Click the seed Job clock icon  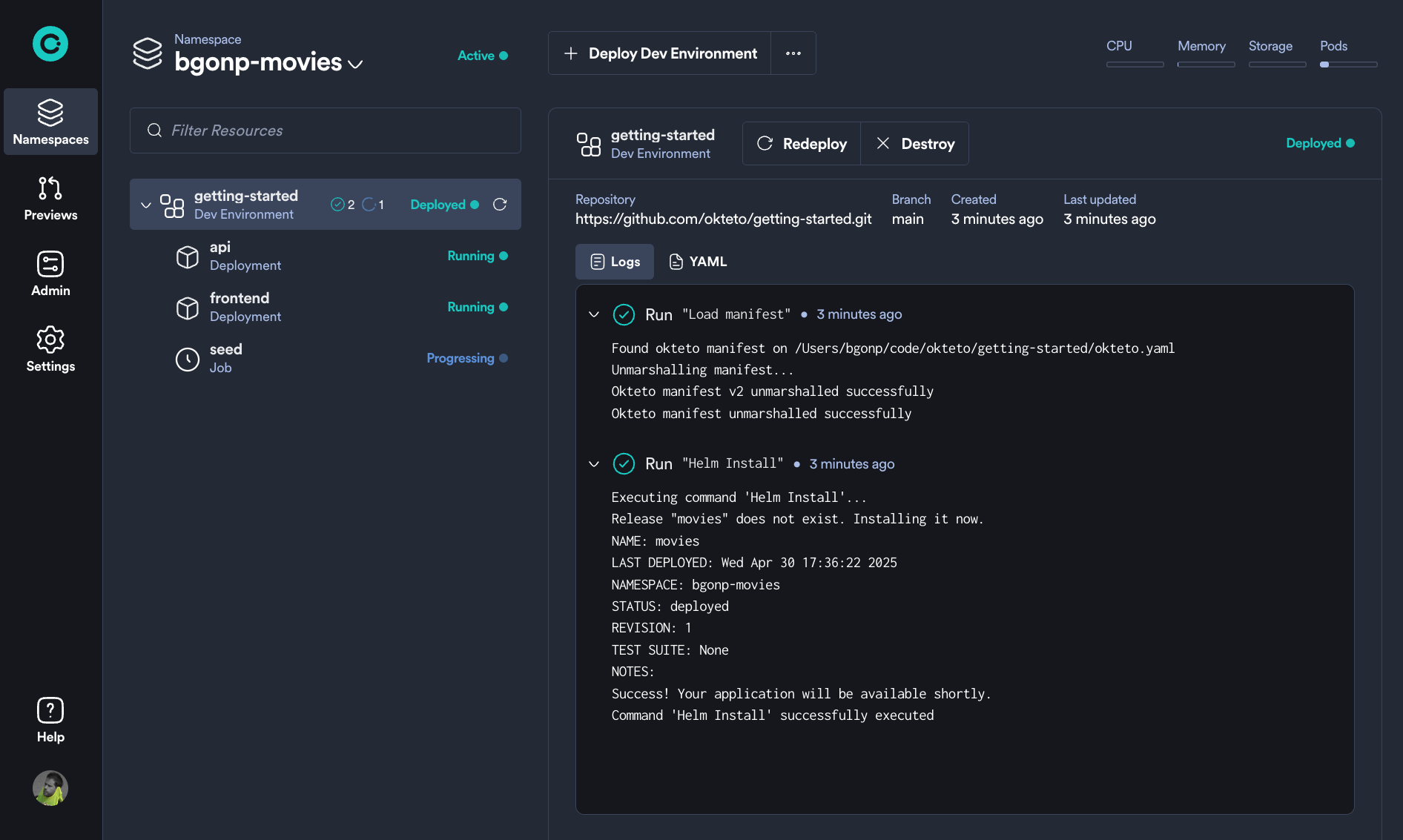tap(187, 359)
